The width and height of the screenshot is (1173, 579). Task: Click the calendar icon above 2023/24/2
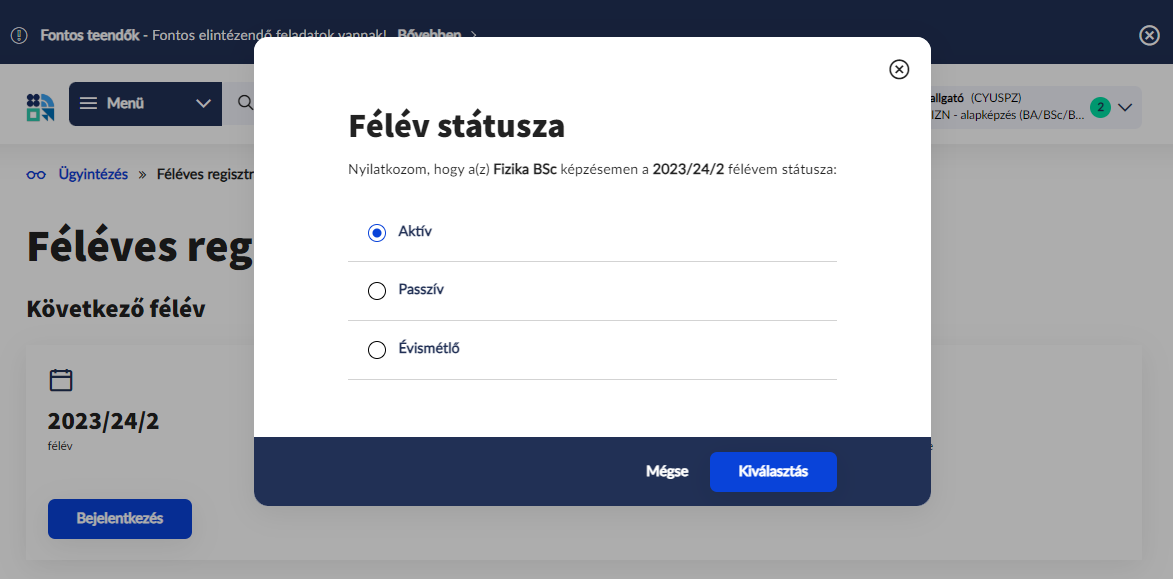click(61, 379)
